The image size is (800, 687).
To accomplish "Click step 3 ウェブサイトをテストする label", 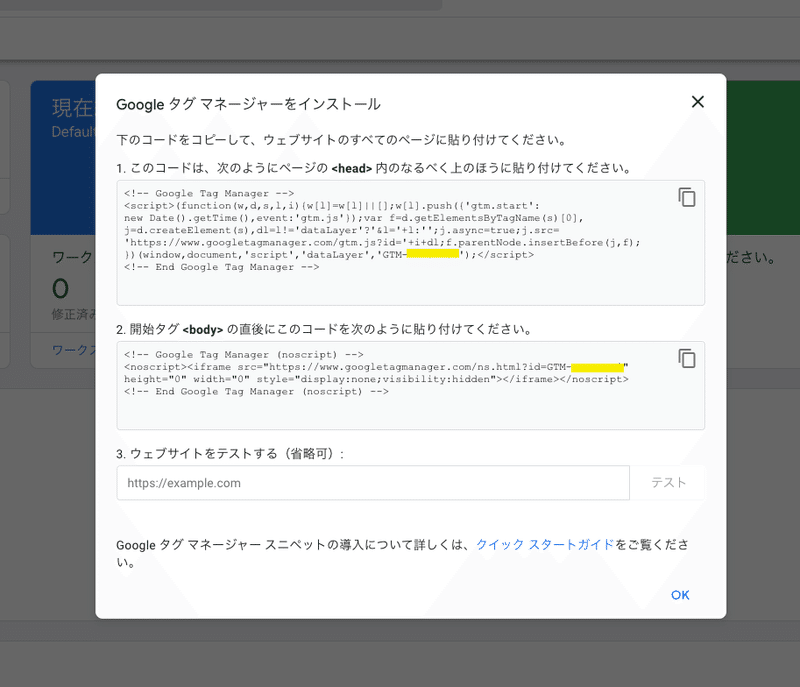I will pos(230,453).
